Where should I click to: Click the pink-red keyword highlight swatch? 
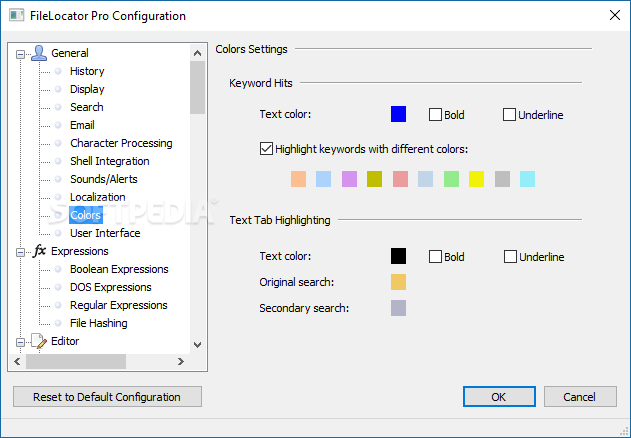tap(400, 179)
